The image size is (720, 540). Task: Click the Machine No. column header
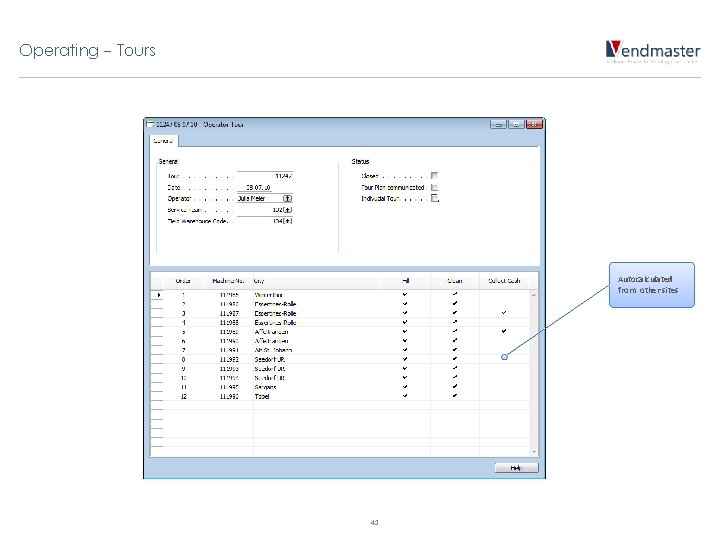coord(228,281)
